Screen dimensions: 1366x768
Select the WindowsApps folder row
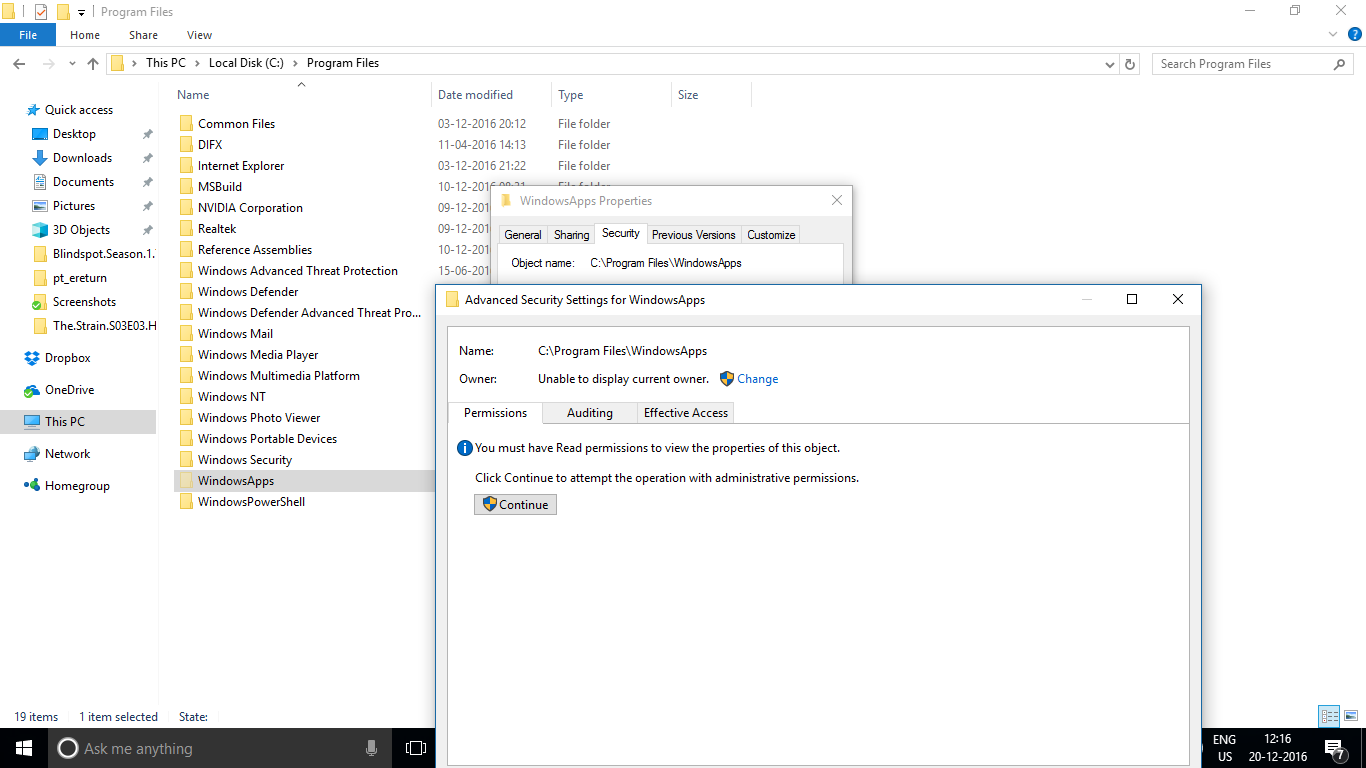[x=304, y=481]
